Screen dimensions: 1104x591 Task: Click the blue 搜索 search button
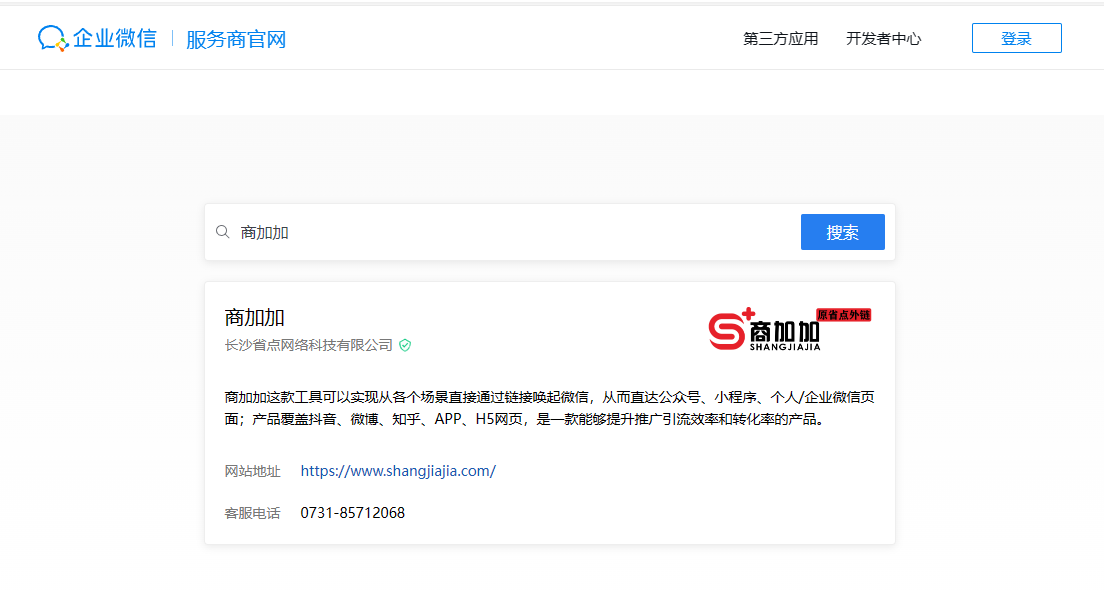pyautogui.click(x=842, y=231)
